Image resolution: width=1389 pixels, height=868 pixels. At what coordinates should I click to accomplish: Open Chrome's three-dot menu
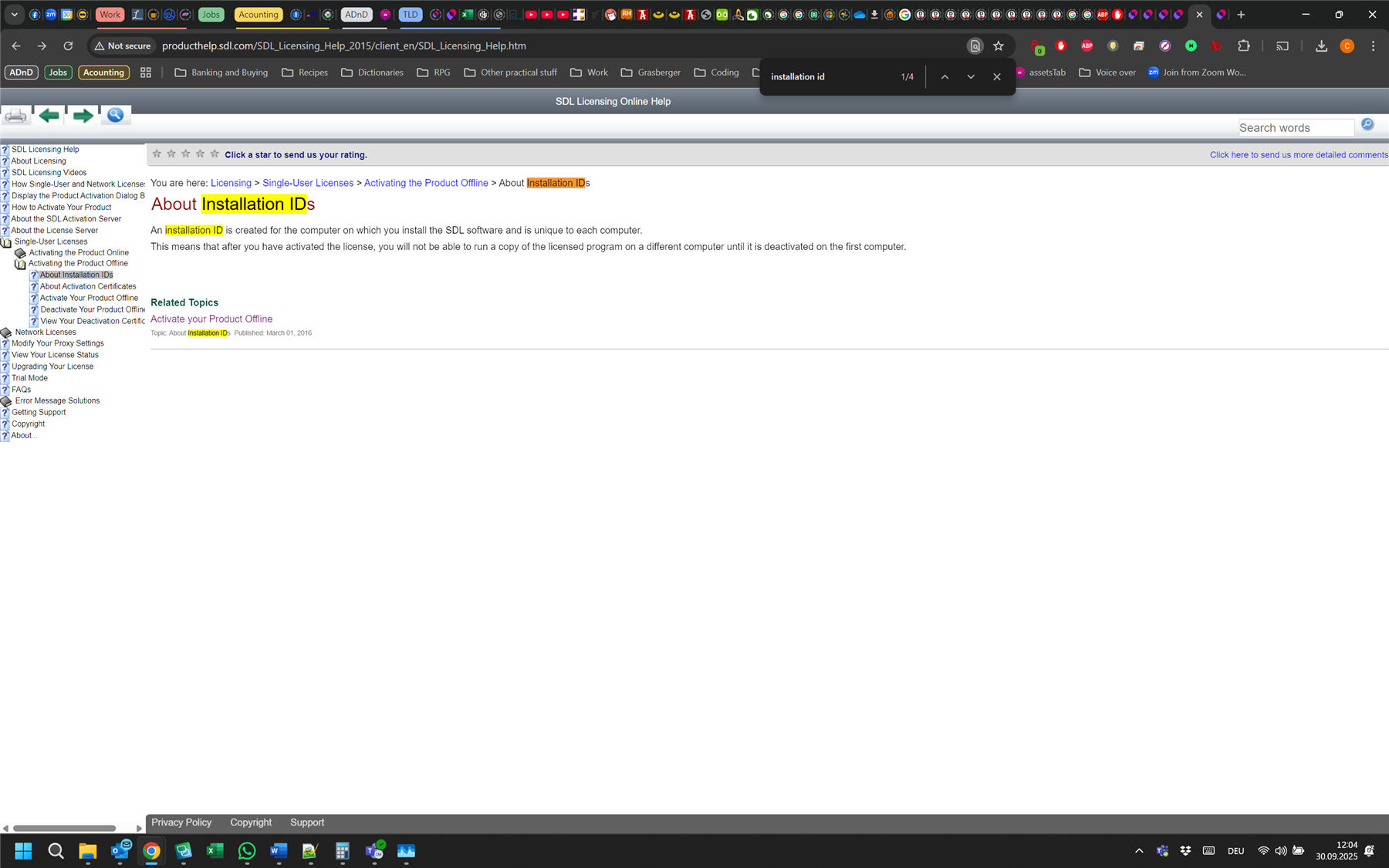(x=1374, y=46)
